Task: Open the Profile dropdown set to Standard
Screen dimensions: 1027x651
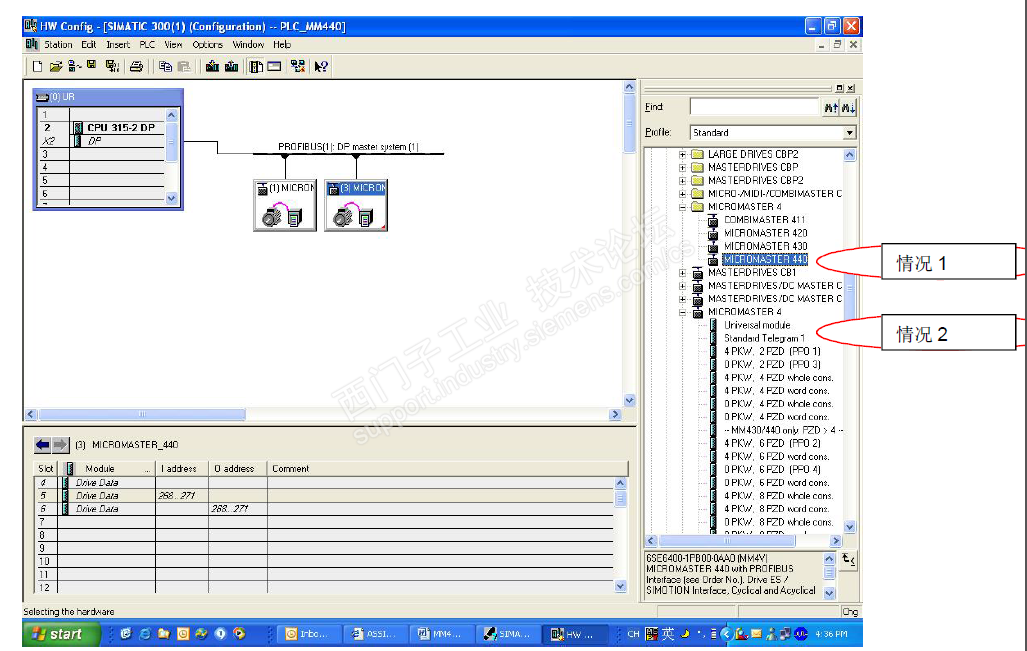Action: (849, 132)
